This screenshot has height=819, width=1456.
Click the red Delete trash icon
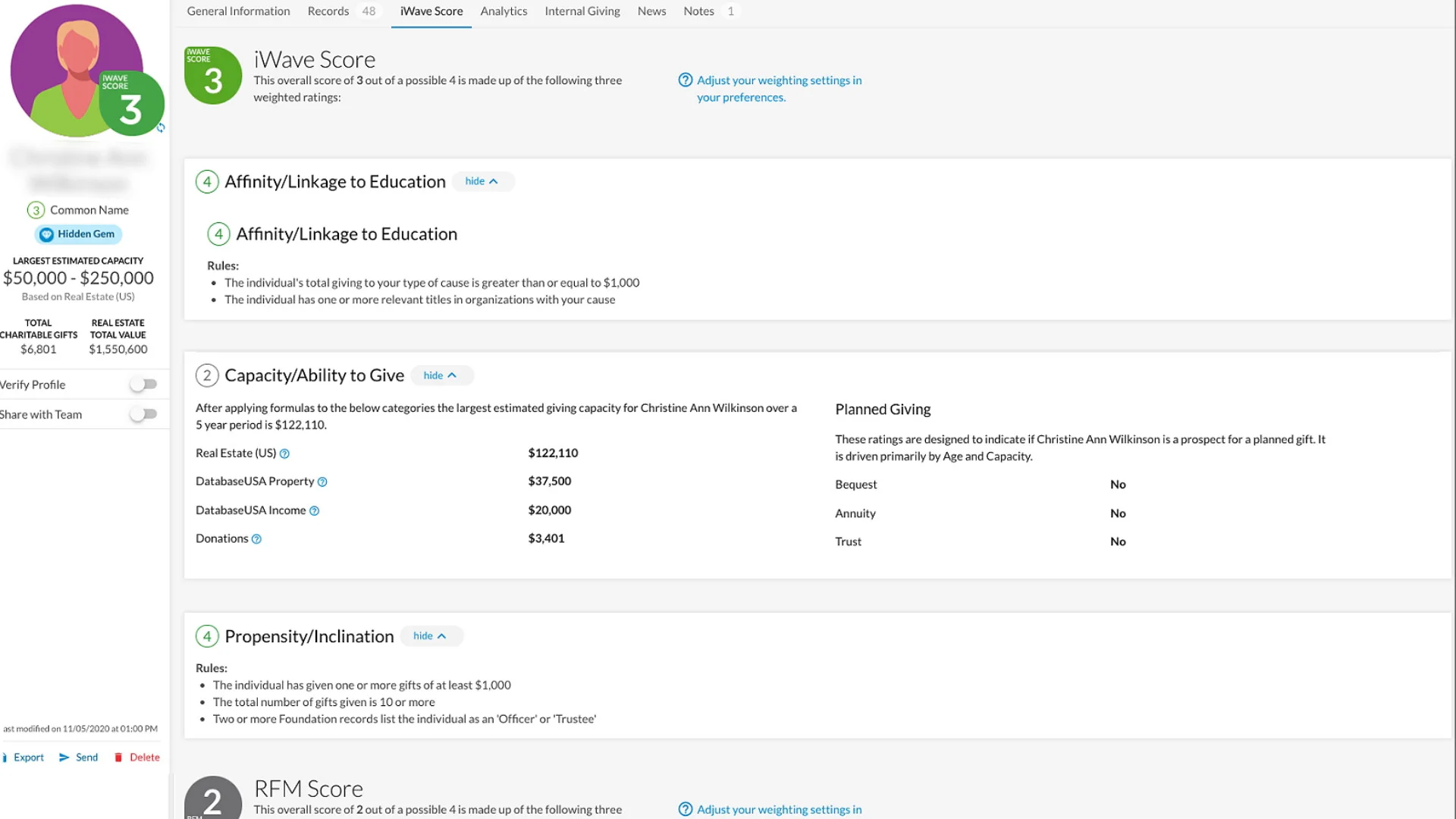[x=118, y=758]
